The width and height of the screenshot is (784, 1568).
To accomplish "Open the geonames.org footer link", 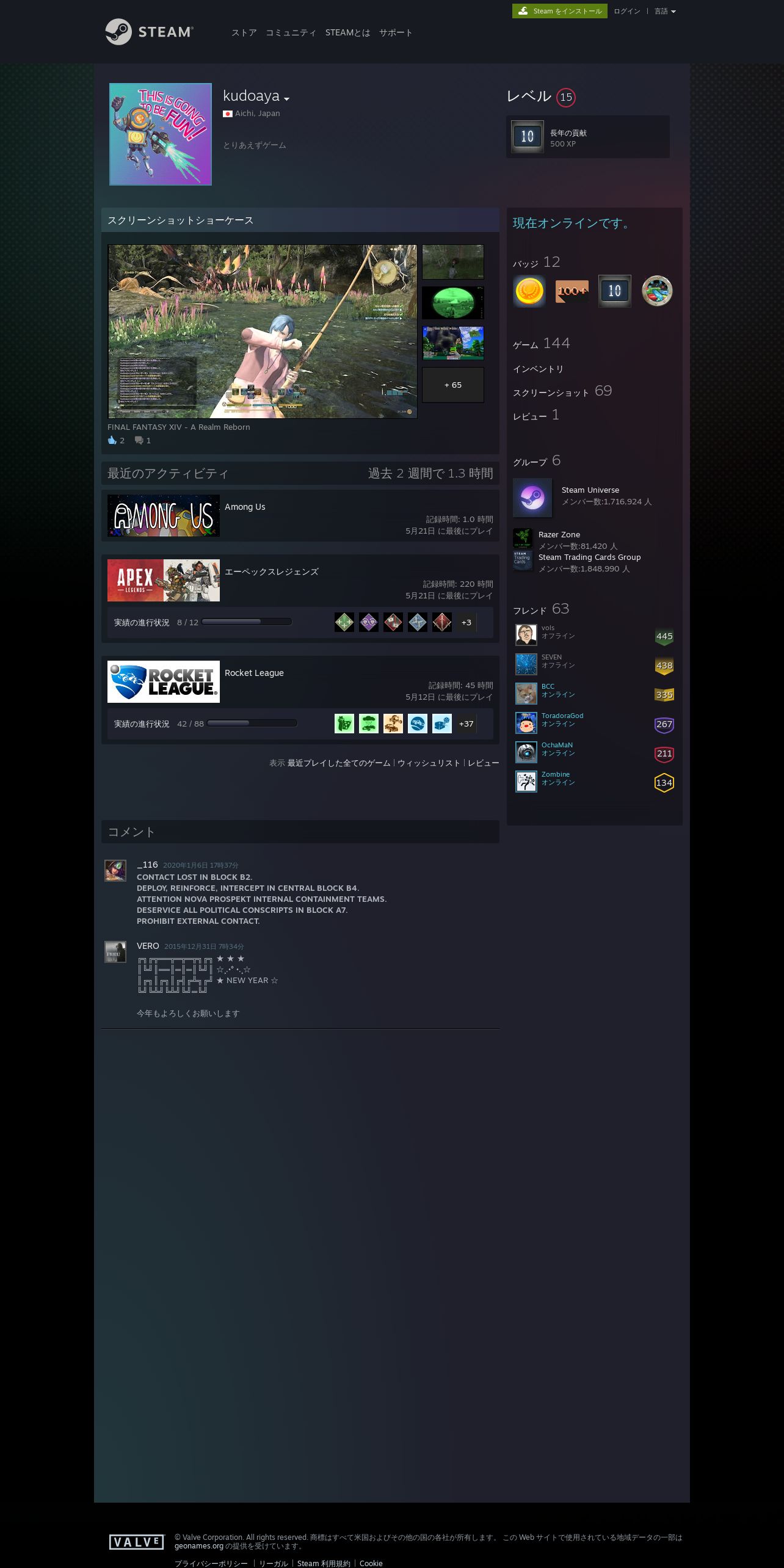I will coord(199,1546).
